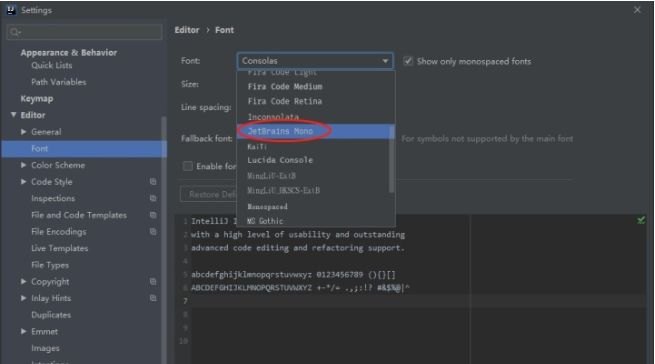The image size is (655, 364).
Task: Click Editor in the breadcrumb
Action: 187,30
